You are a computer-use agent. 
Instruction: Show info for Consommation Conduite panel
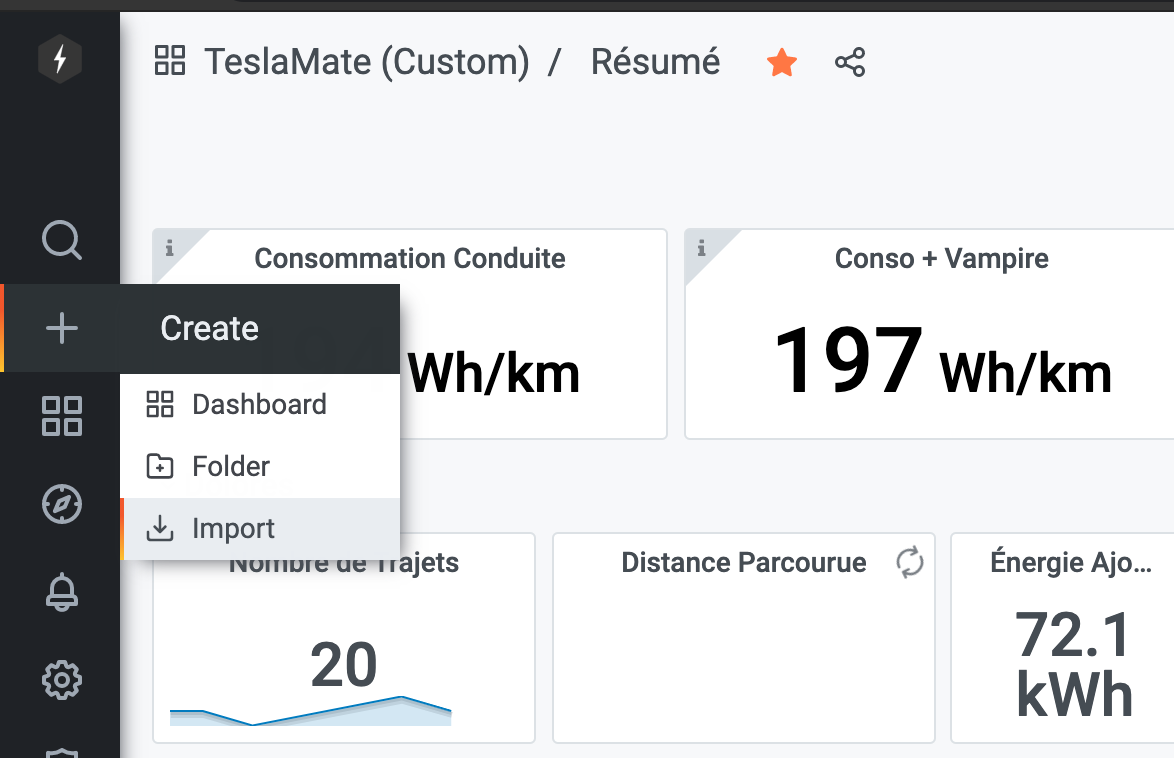170,248
